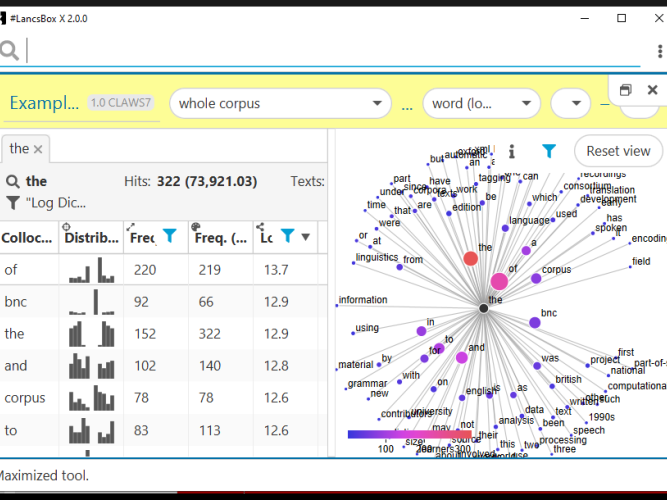Screen dimensions: 667x500
Task: Open the graph info icon
Action: [x=512, y=151]
